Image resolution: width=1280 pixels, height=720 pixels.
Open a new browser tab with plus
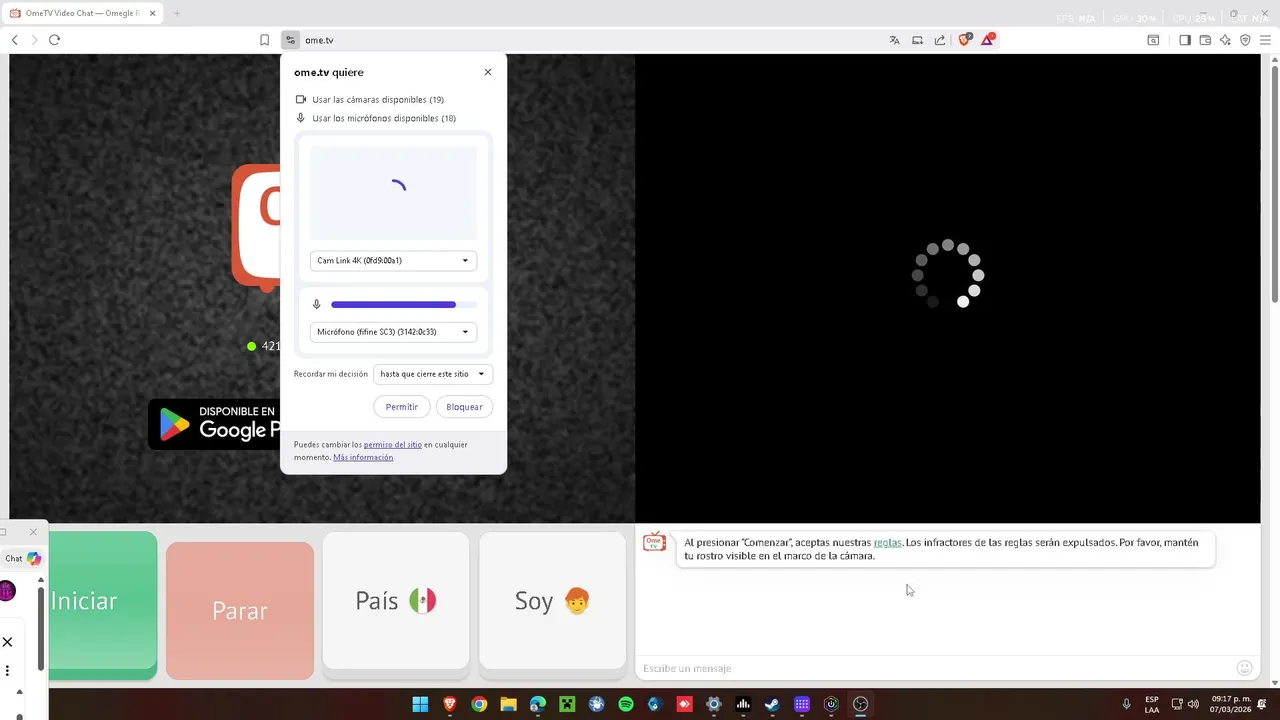[177, 13]
